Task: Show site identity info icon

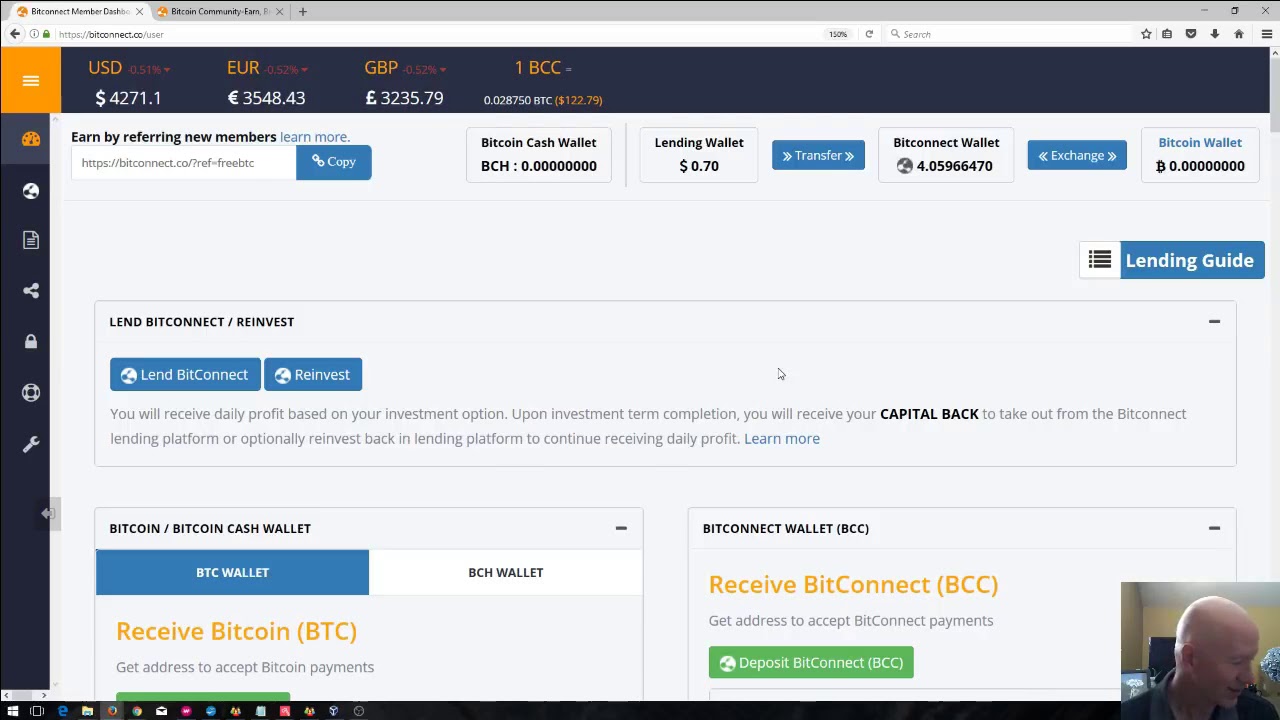Action: coord(34,34)
